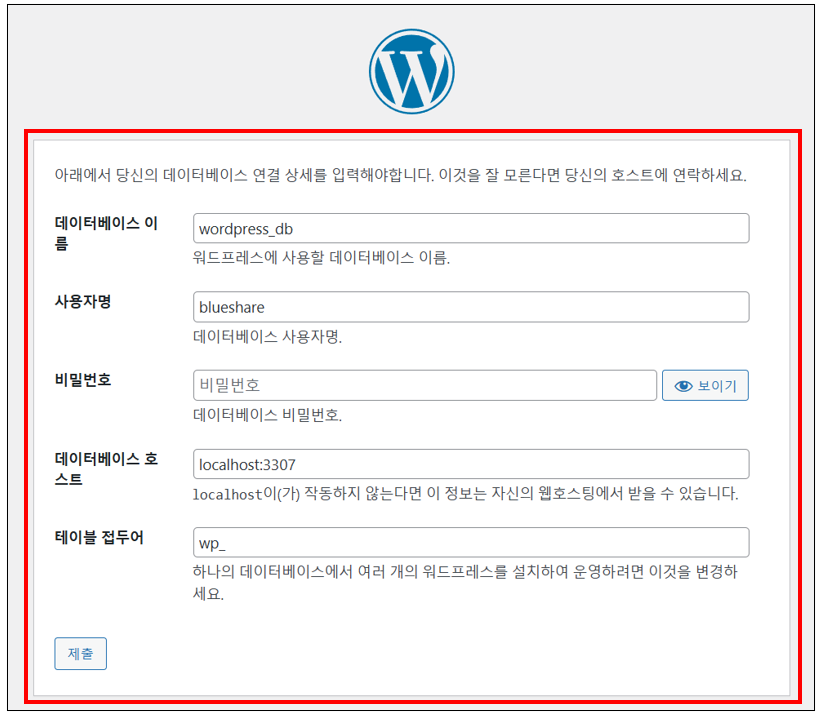Click the username field containing blueshare

[471, 307]
